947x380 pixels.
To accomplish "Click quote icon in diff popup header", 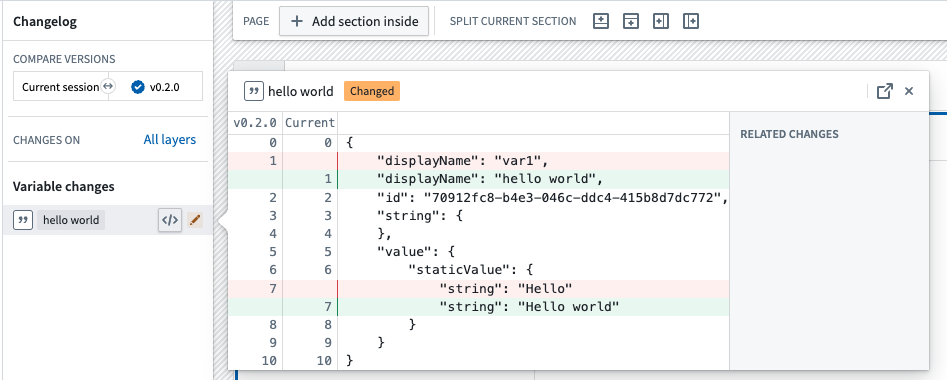I will pos(254,91).
